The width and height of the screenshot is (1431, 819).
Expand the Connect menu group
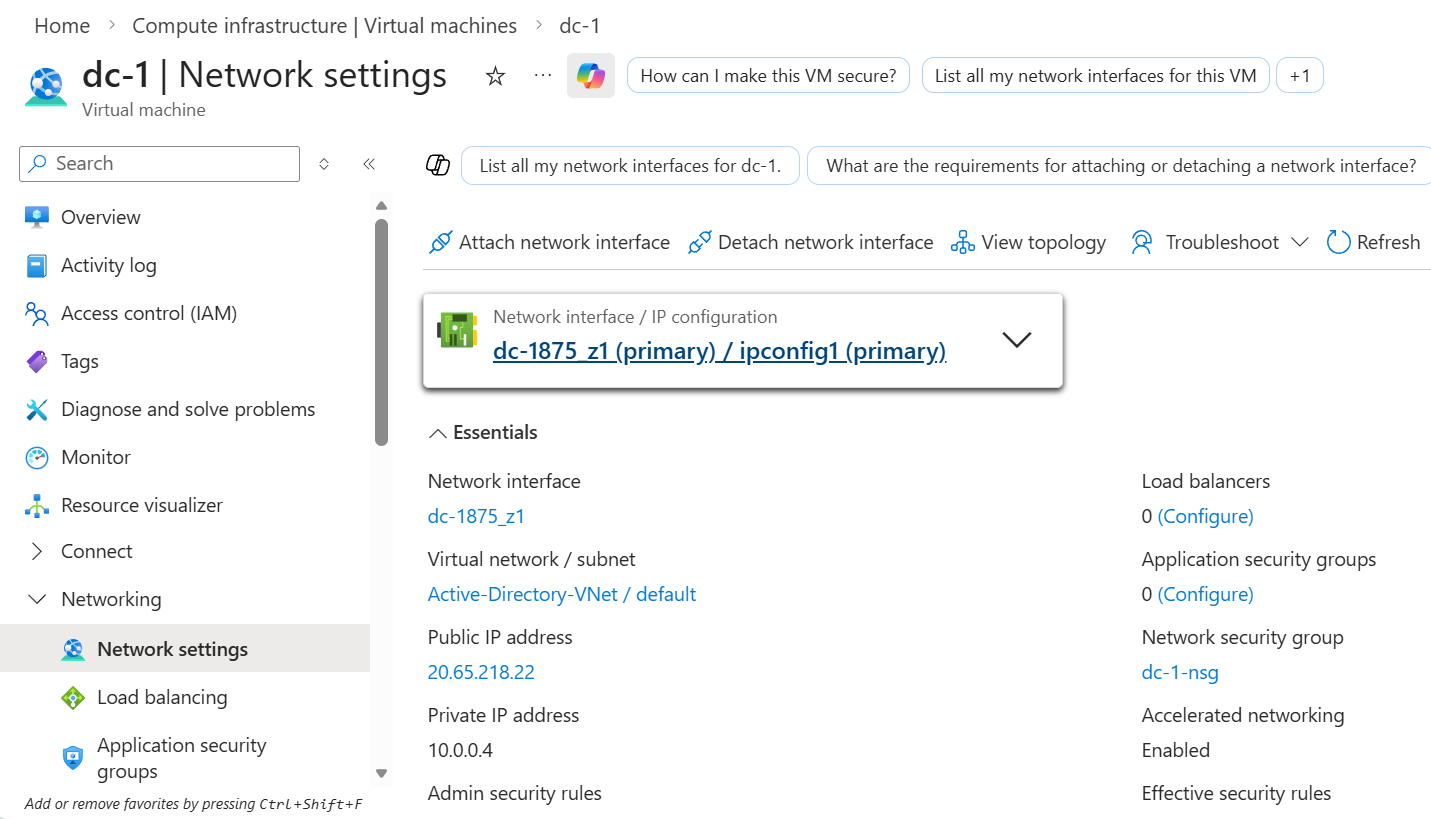tap(38, 551)
